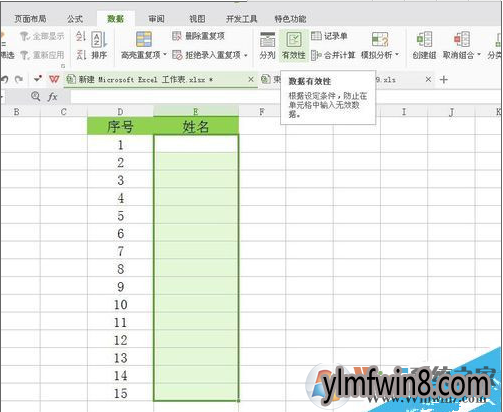Click the 创建组 create group icon

[x=424, y=39]
